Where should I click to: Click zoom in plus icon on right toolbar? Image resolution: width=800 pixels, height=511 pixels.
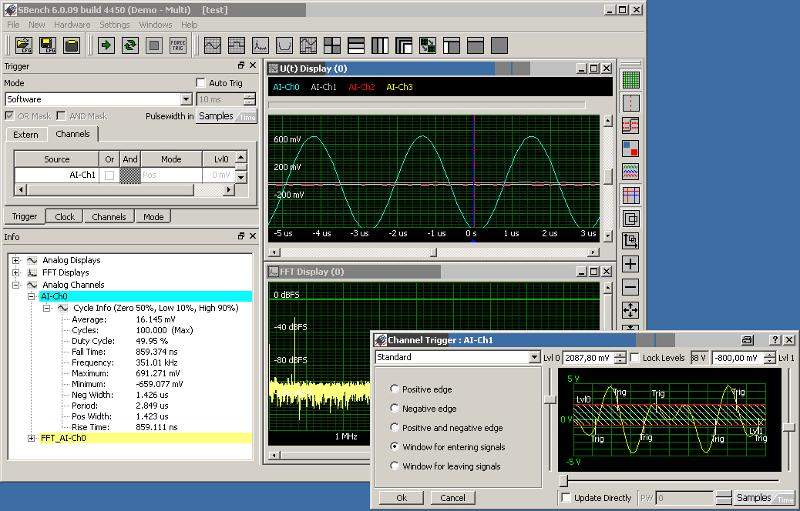631,264
